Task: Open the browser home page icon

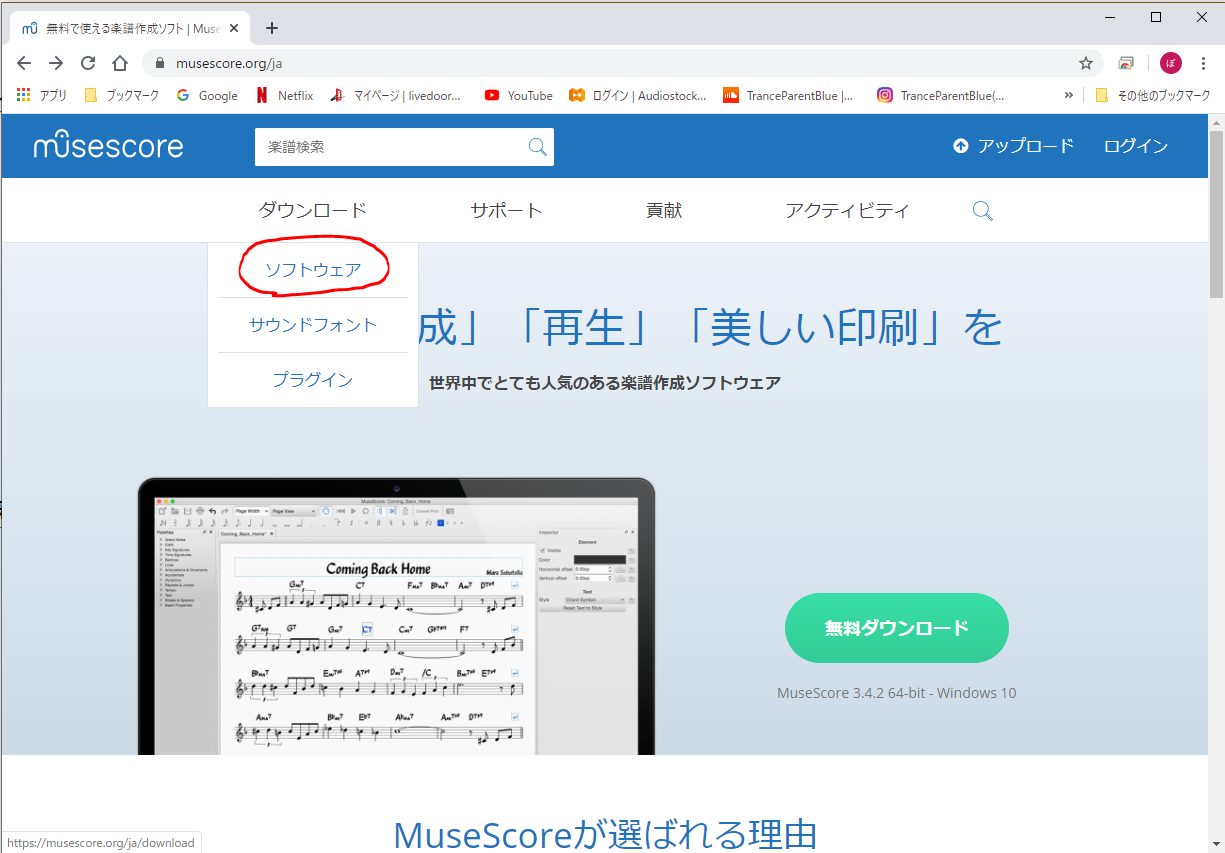Action: point(120,63)
